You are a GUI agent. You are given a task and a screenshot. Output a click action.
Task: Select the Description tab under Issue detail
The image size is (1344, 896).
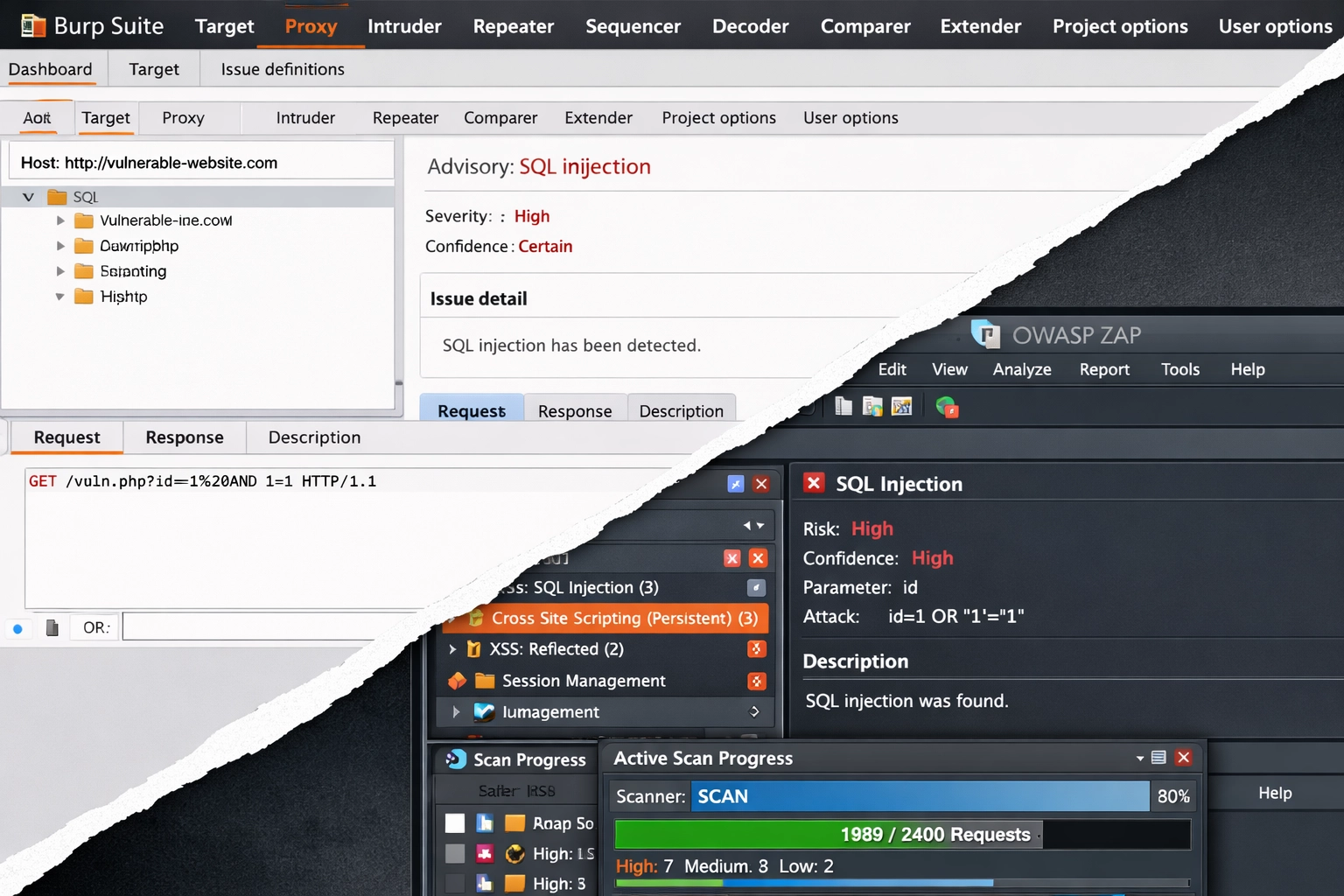(682, 410)
